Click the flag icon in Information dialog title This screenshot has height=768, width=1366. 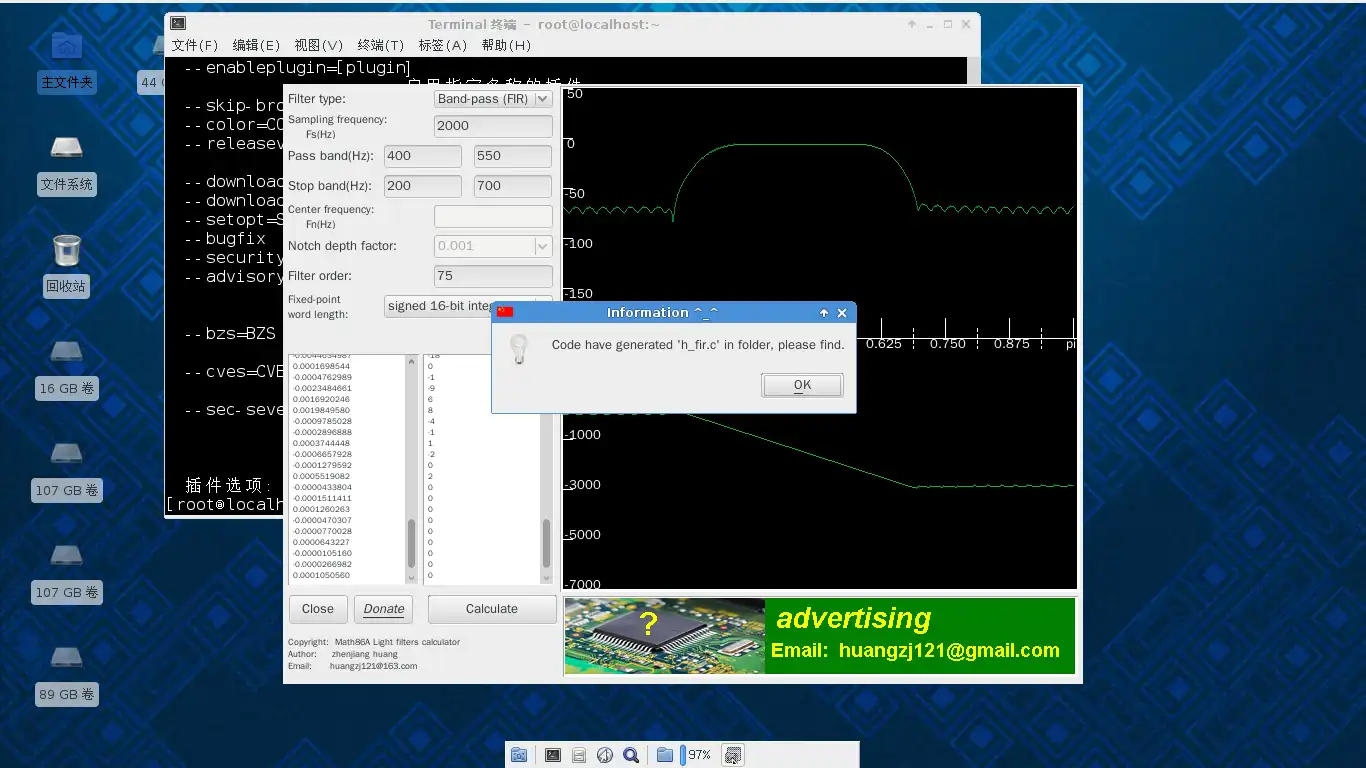pyautogui.click(x=505, y=312)
